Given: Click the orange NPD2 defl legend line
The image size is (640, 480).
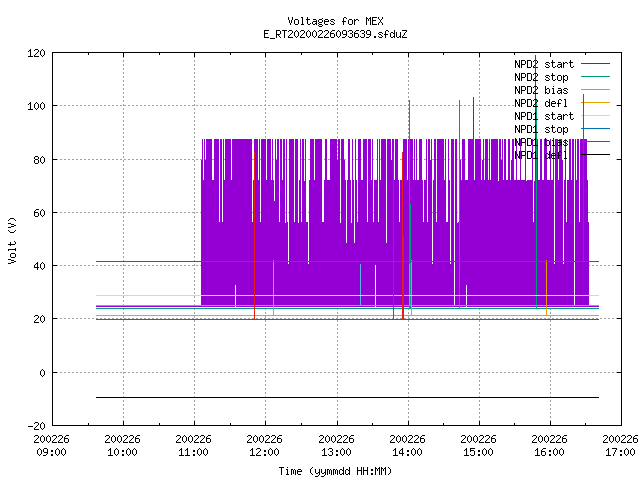Looking at the screenshot, I should (595, 102).
